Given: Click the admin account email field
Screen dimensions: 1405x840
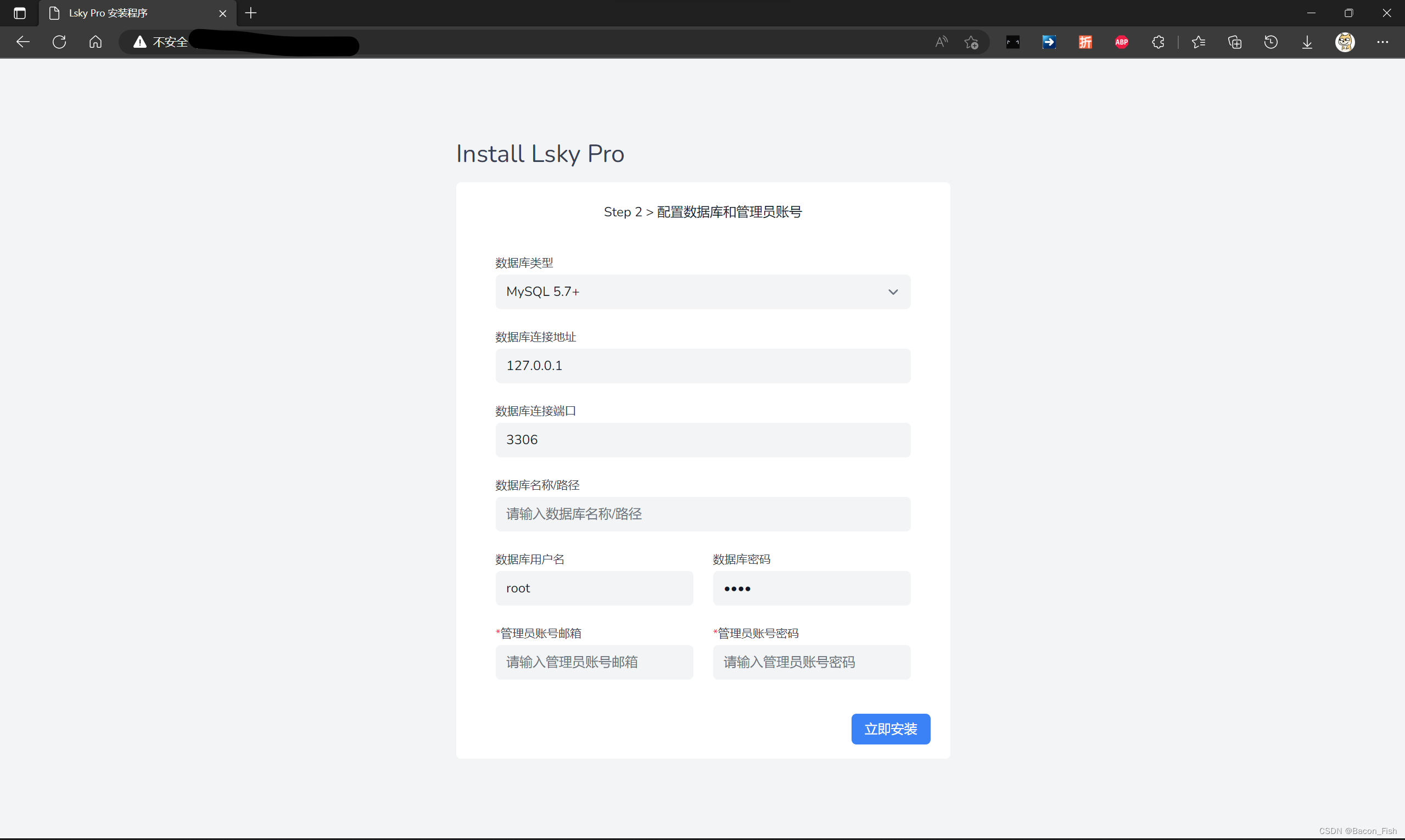Looking at the screenshot, I should (594, 662).
